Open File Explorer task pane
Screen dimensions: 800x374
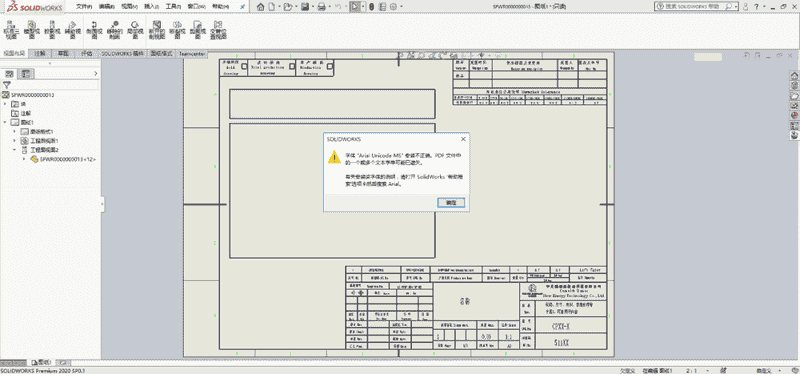pos(794,95)
